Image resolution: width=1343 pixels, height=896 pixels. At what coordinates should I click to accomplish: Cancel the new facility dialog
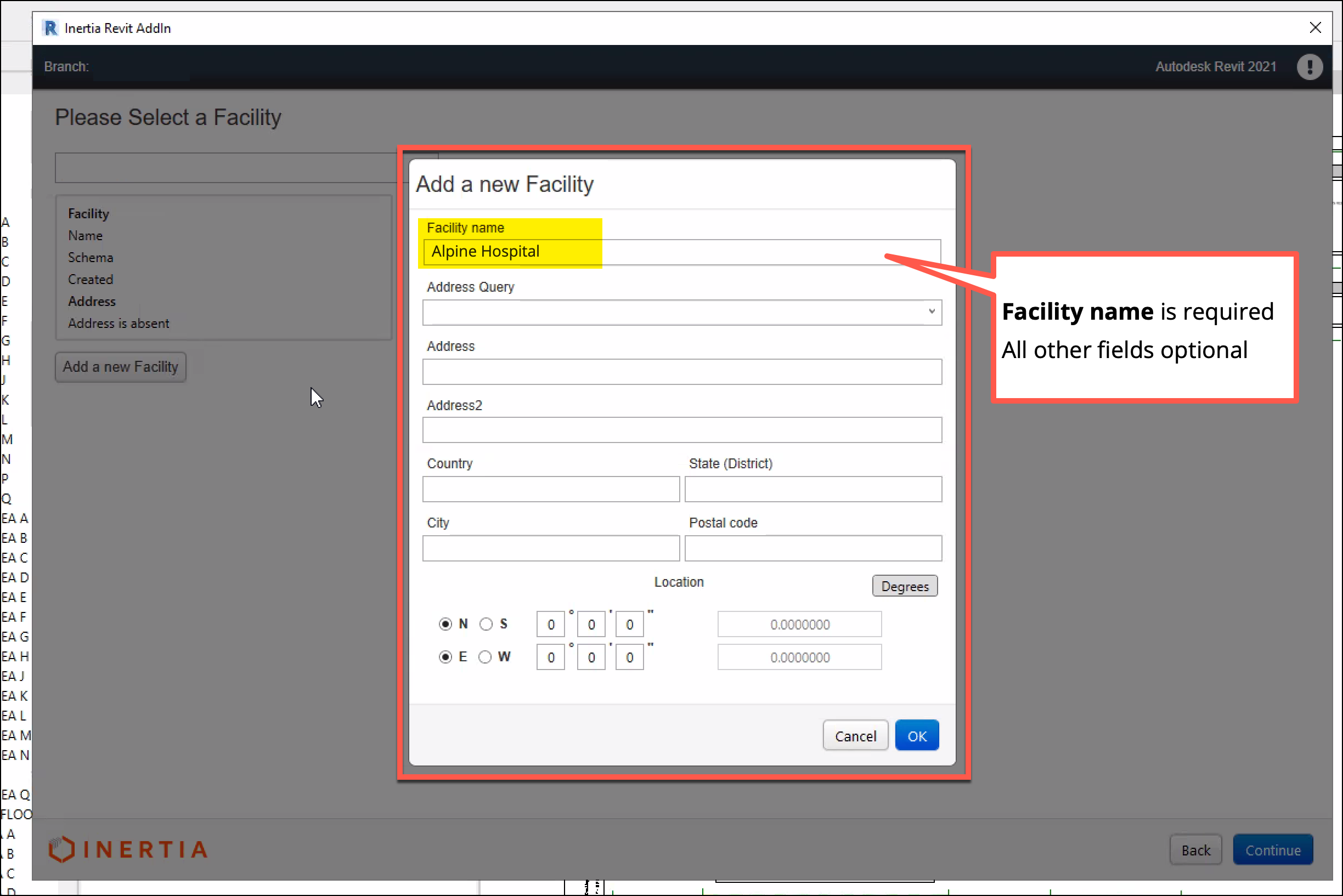click(x=855, y=736)
